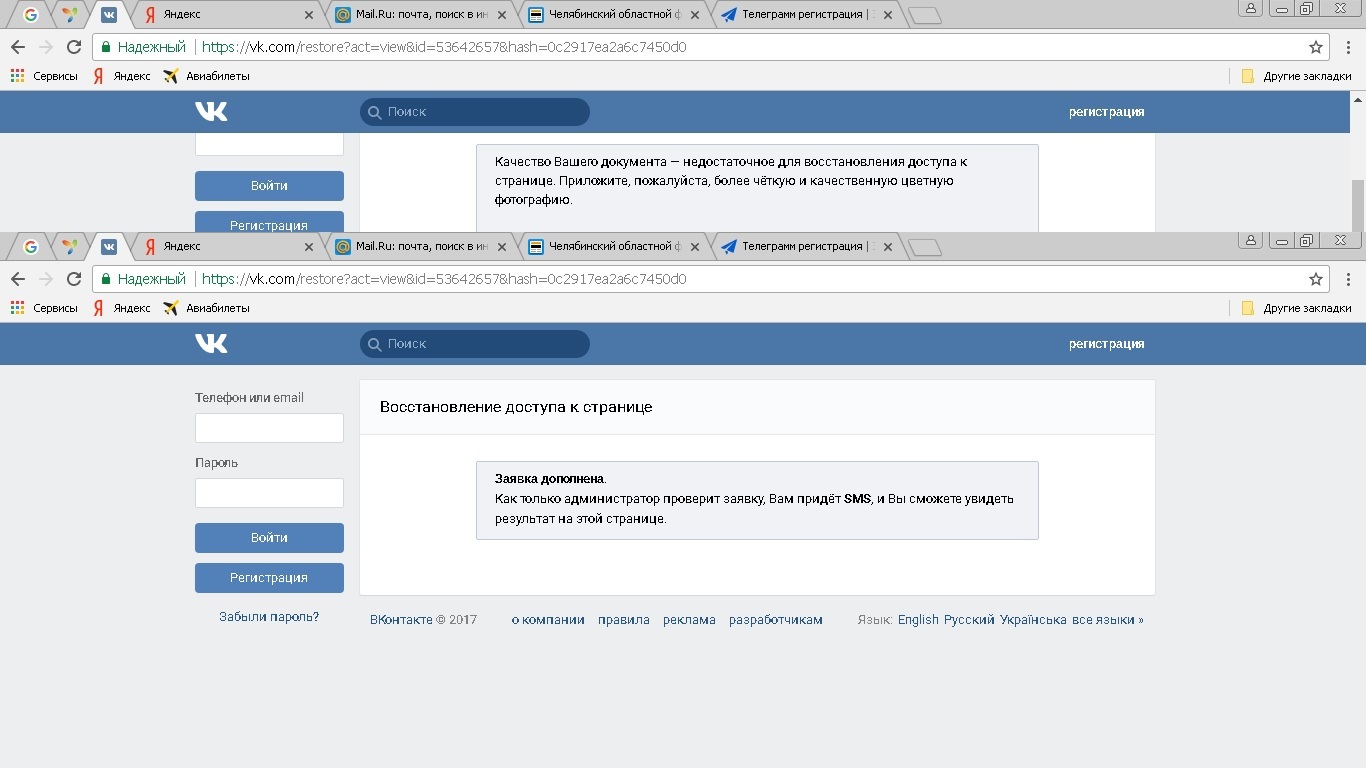Click the Регистрация button below Войти in the lower window

coord(269,578)
